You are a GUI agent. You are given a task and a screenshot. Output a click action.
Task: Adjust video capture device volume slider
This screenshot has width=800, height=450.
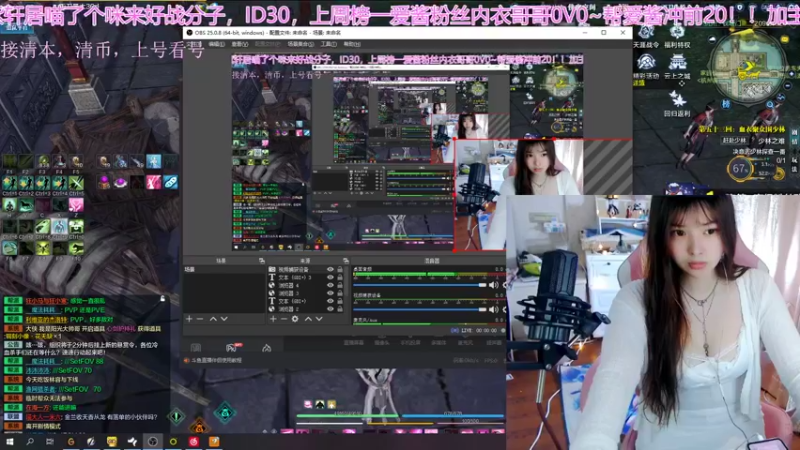(x=419, y=310)
